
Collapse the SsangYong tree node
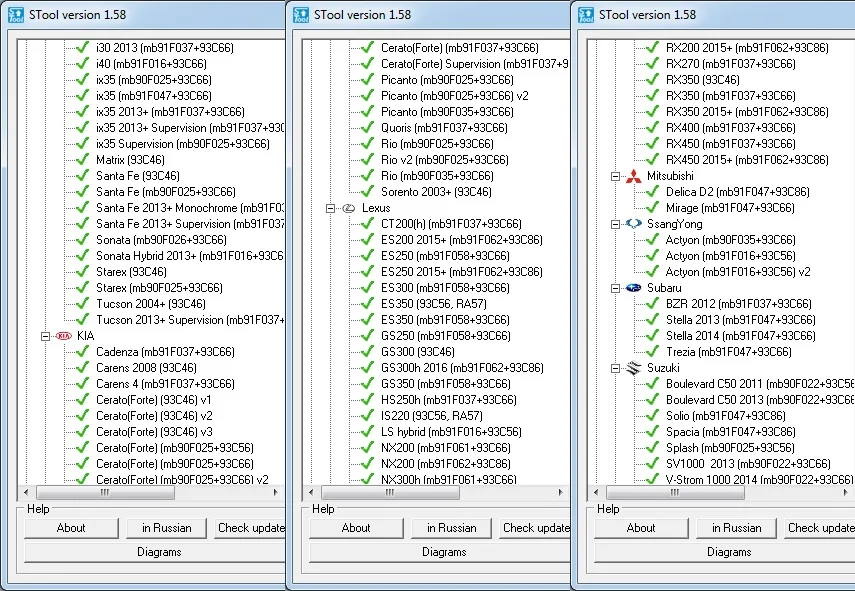coord(615,224)
